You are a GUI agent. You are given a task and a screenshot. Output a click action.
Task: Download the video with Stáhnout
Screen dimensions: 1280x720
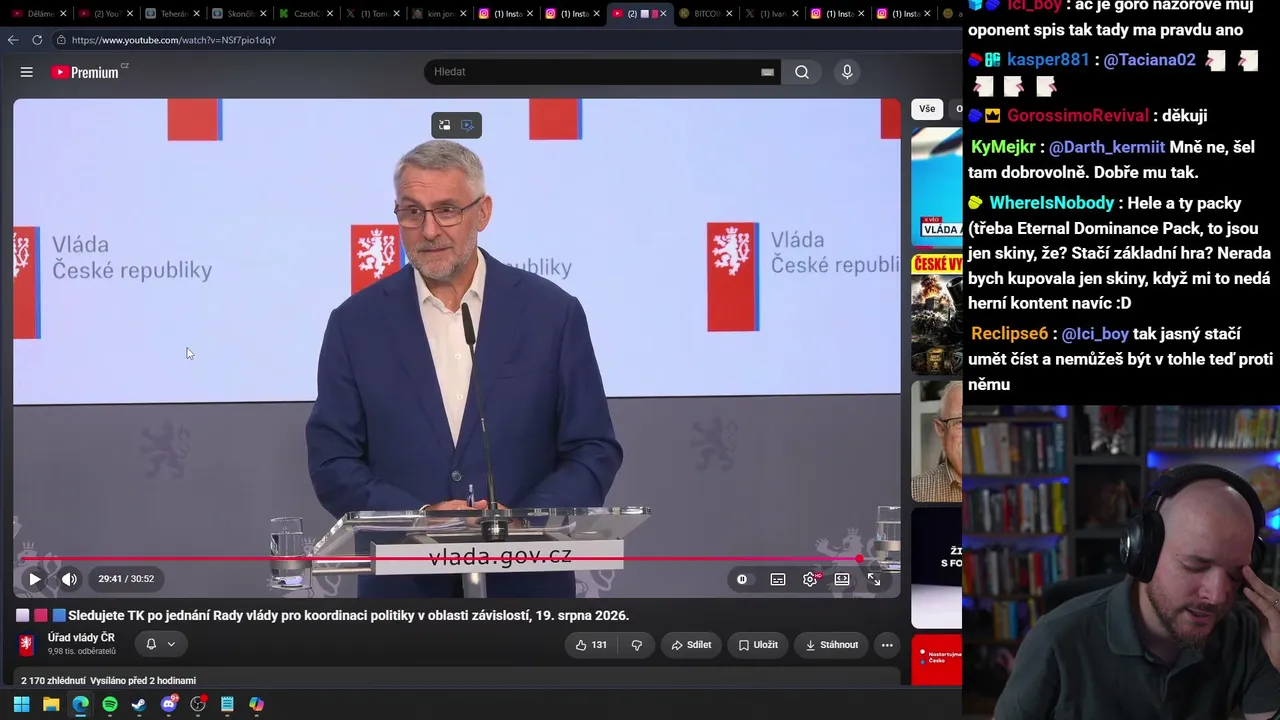[831, 645]
